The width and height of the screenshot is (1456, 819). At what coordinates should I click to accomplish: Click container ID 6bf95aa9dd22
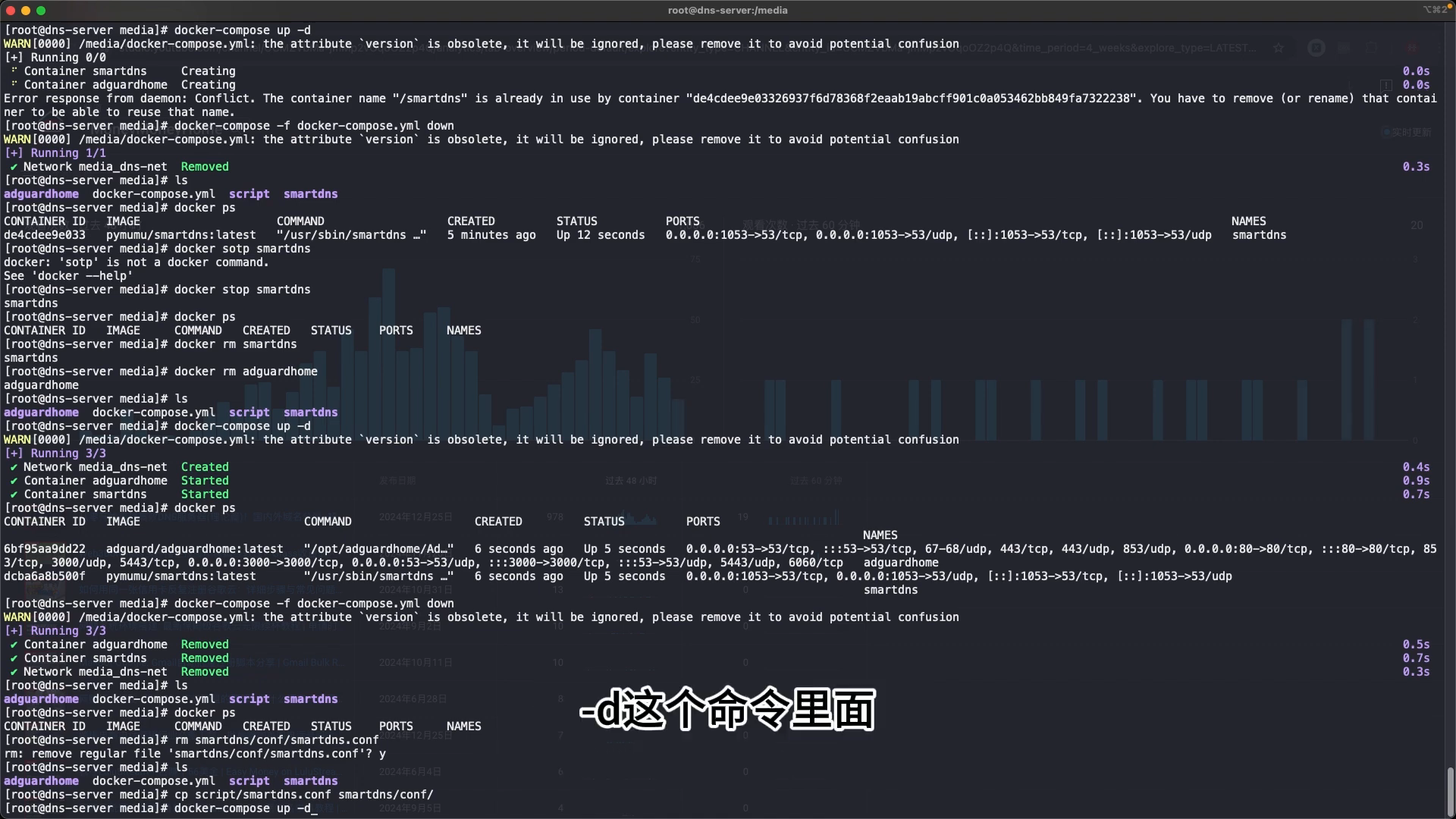45,549
